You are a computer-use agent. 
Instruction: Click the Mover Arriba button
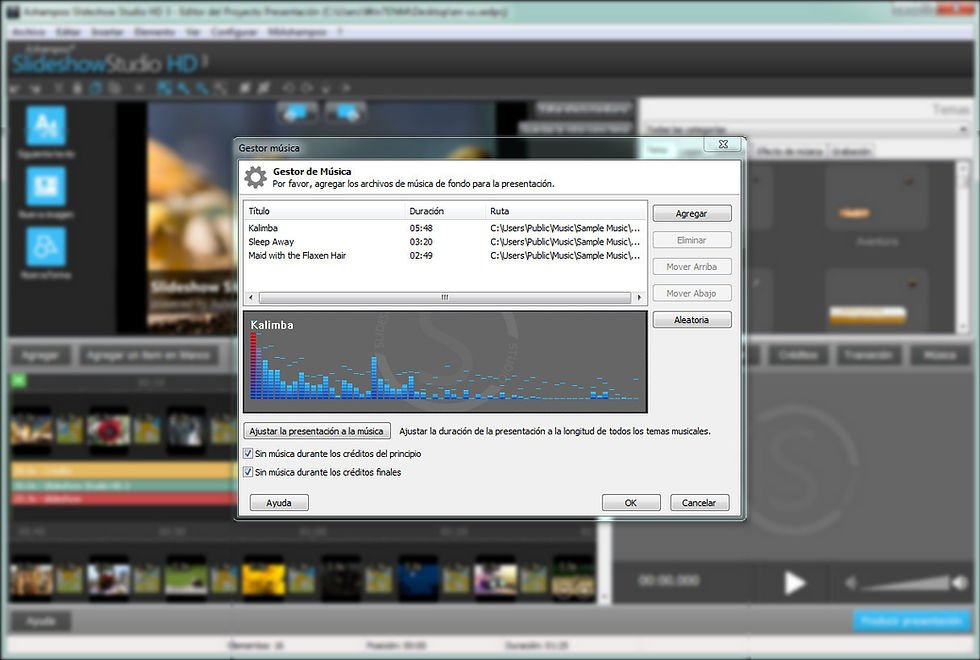click(691, 267)
